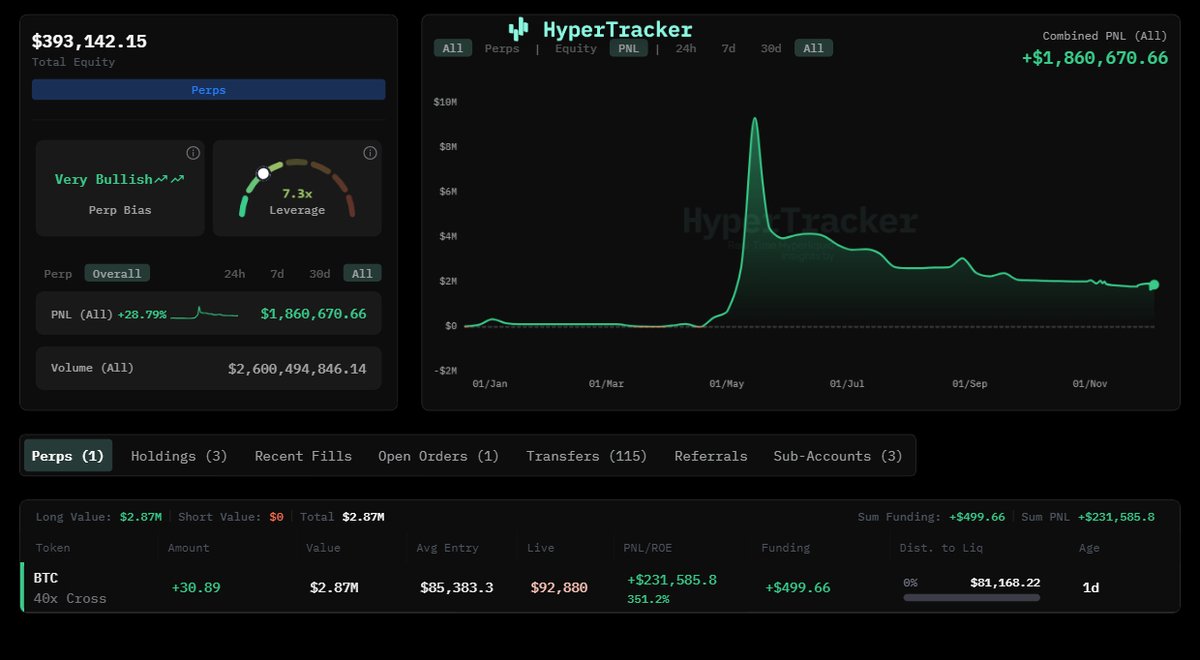Set chart timeframe to 24h
This screenshot has height=660, width=1200.
point(686,48)
